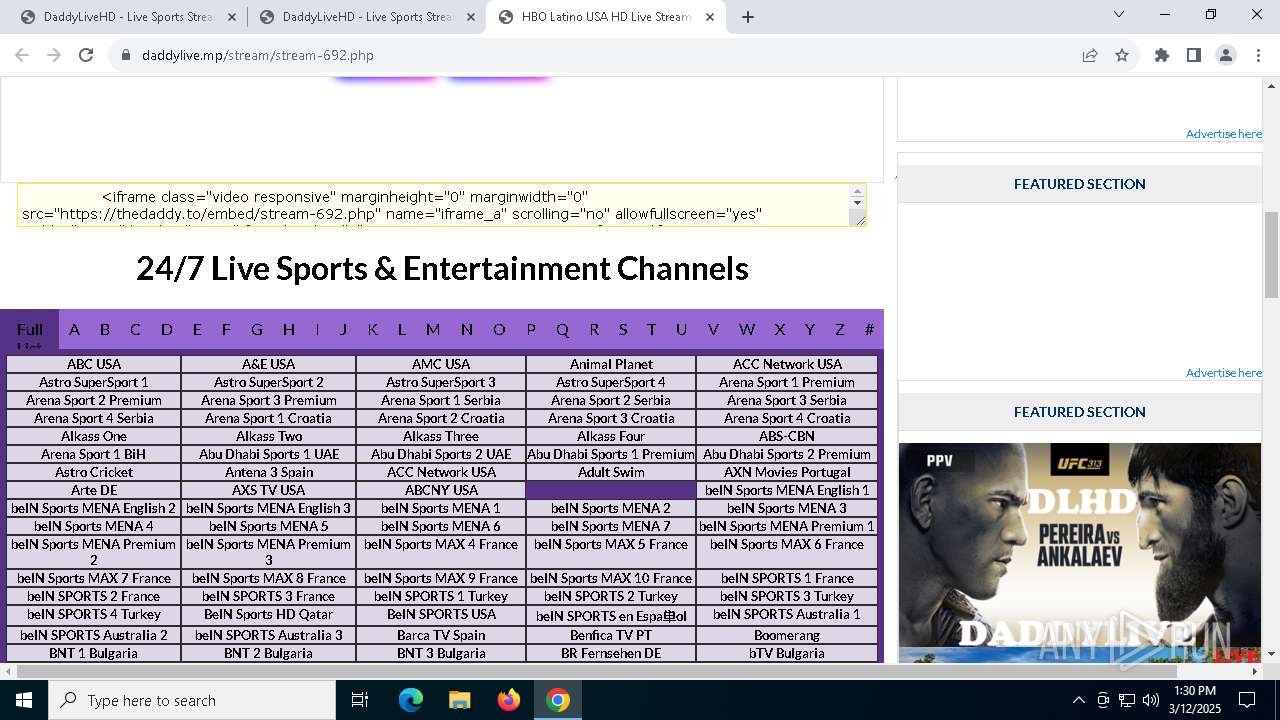This screenshot has width=1280, height=720.
Task: Open the Chrome three-dot menu
Action: (1258, 55)
